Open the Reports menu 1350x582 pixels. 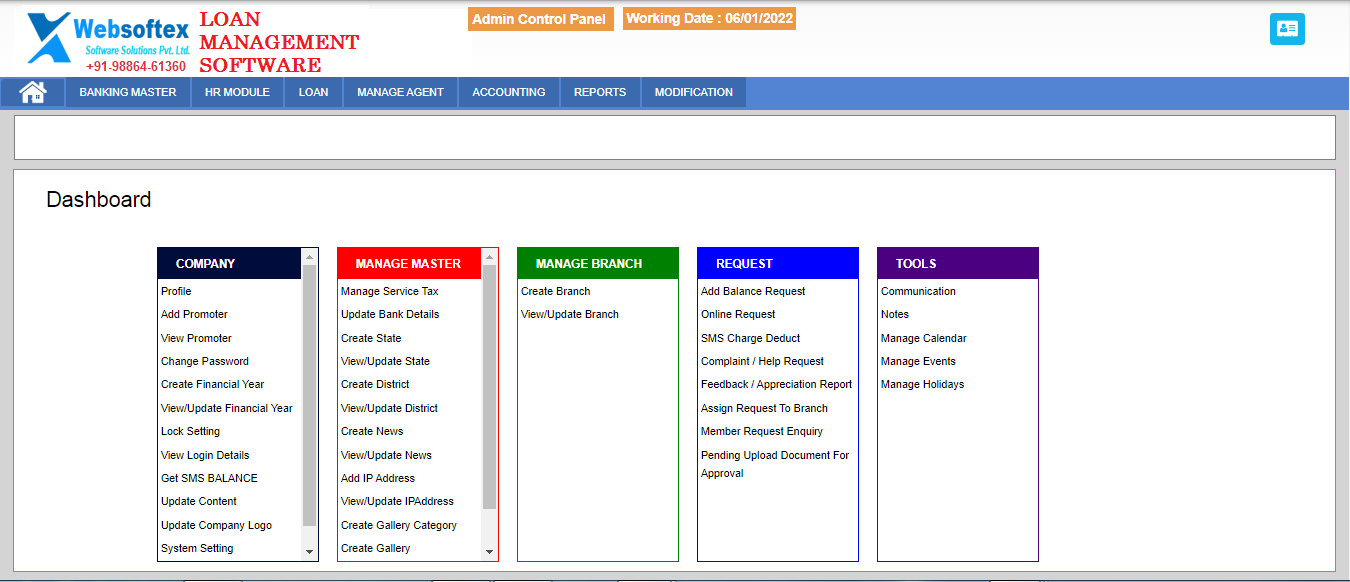[x=600, y=92]
